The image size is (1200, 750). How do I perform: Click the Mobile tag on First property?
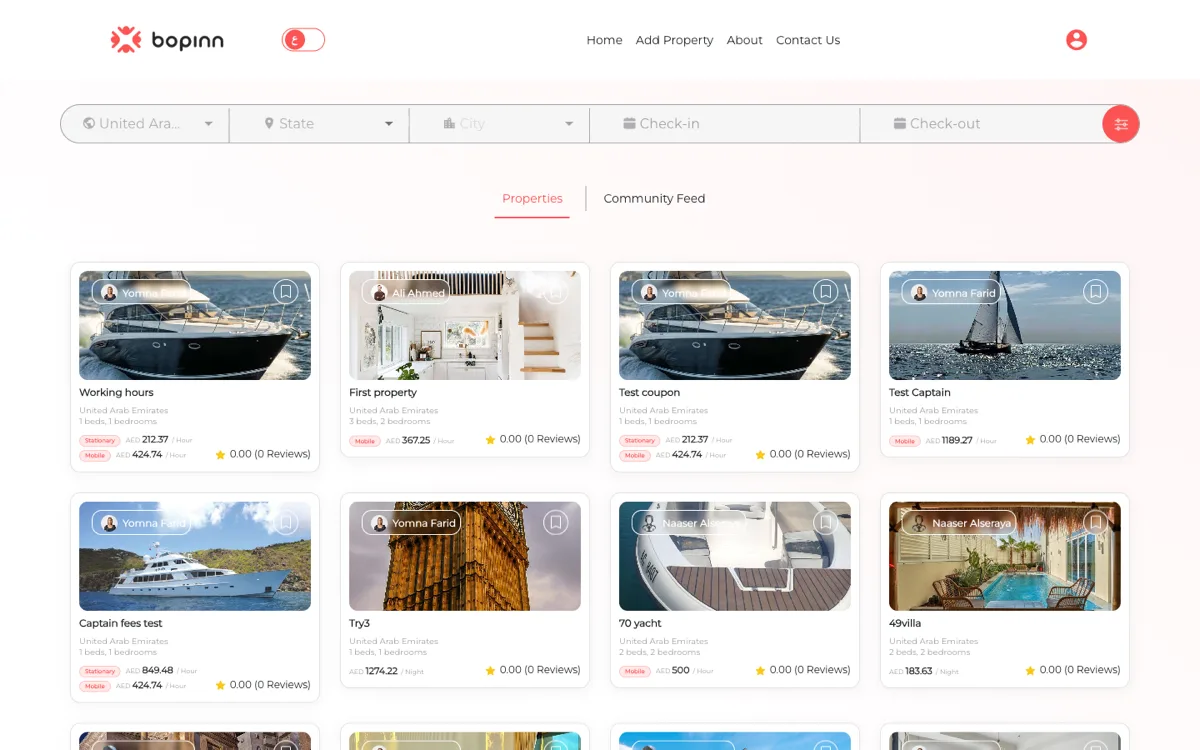(x=365, y=441)
